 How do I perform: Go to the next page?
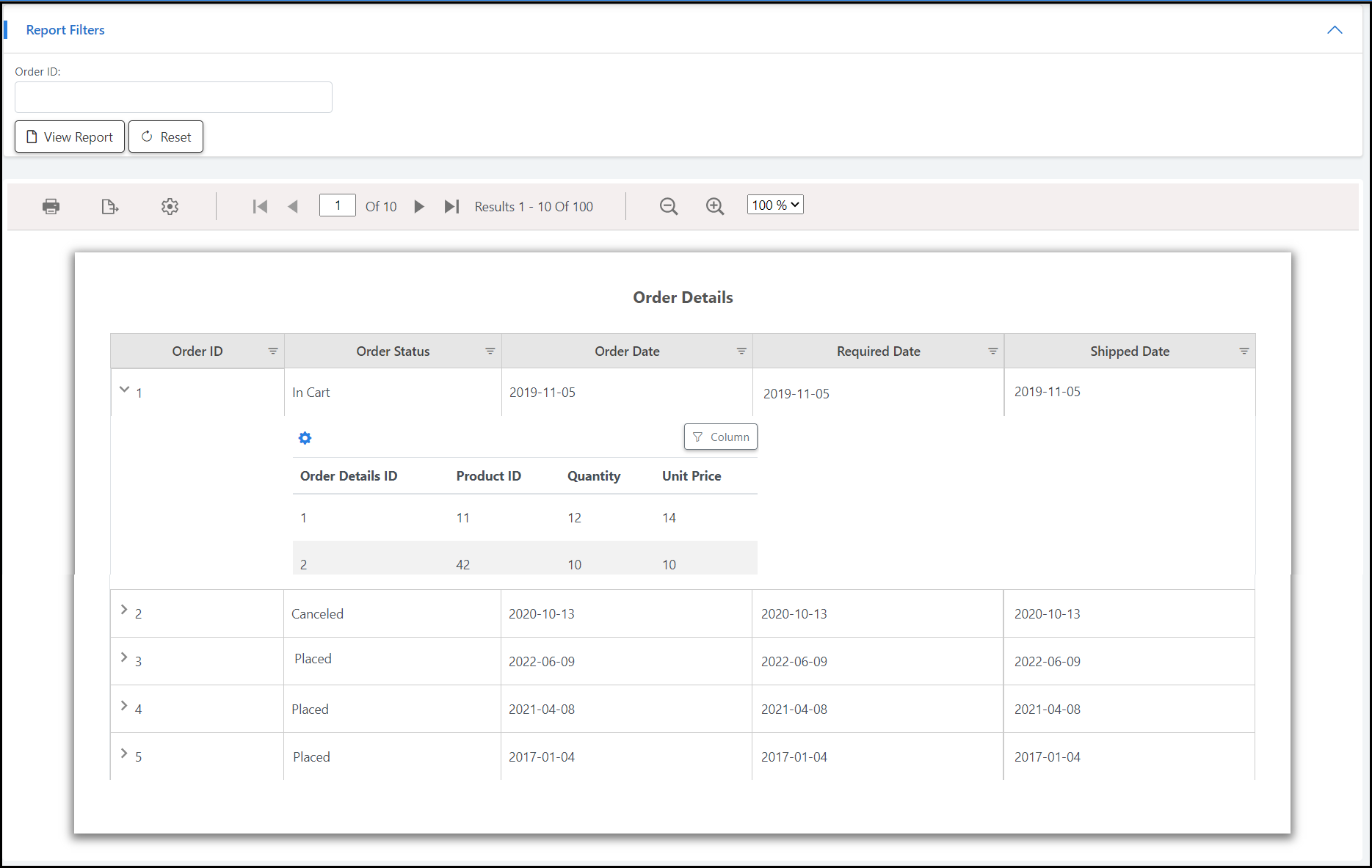[418, 206]
